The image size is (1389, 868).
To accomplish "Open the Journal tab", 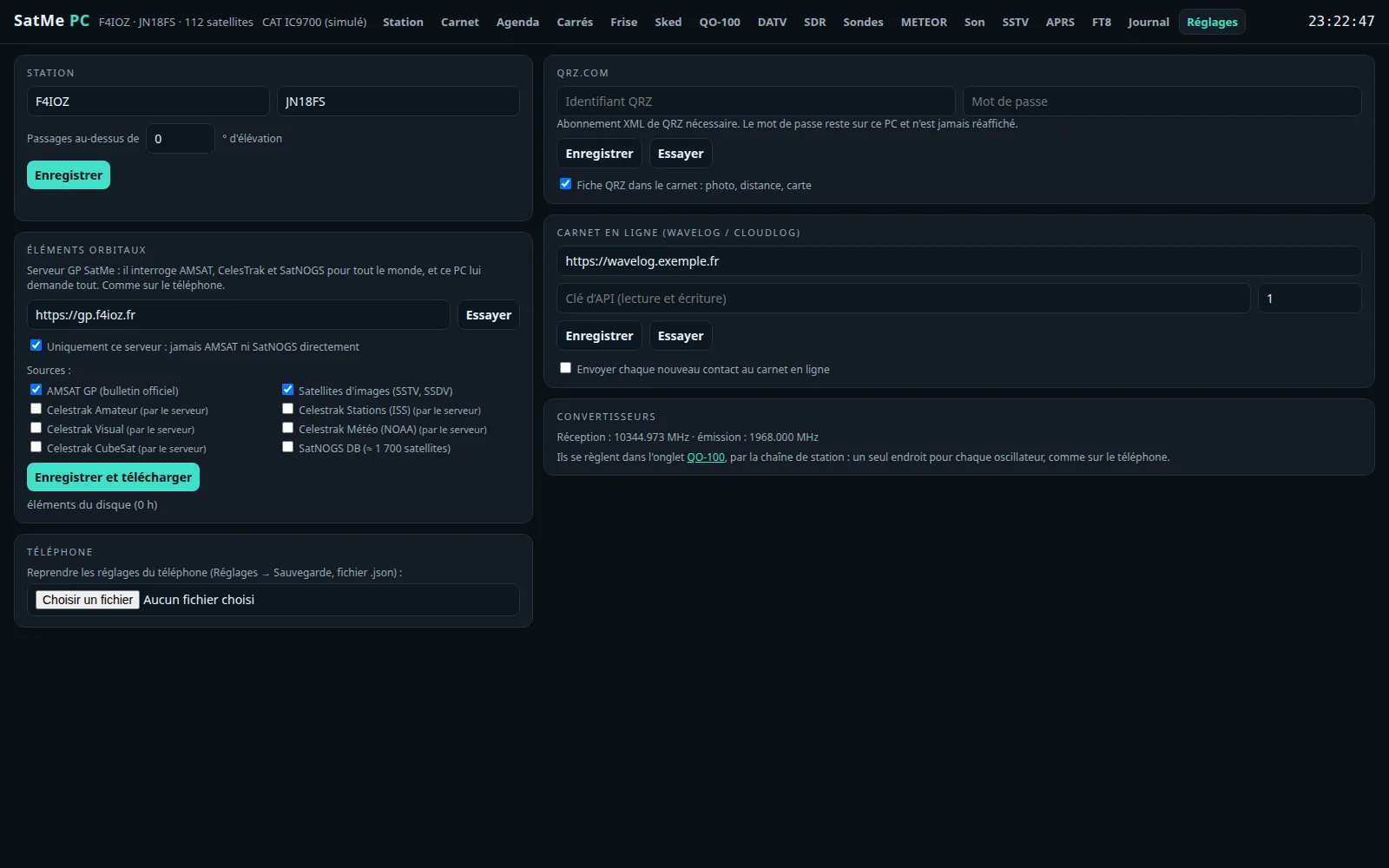I will coord(1149,22).
